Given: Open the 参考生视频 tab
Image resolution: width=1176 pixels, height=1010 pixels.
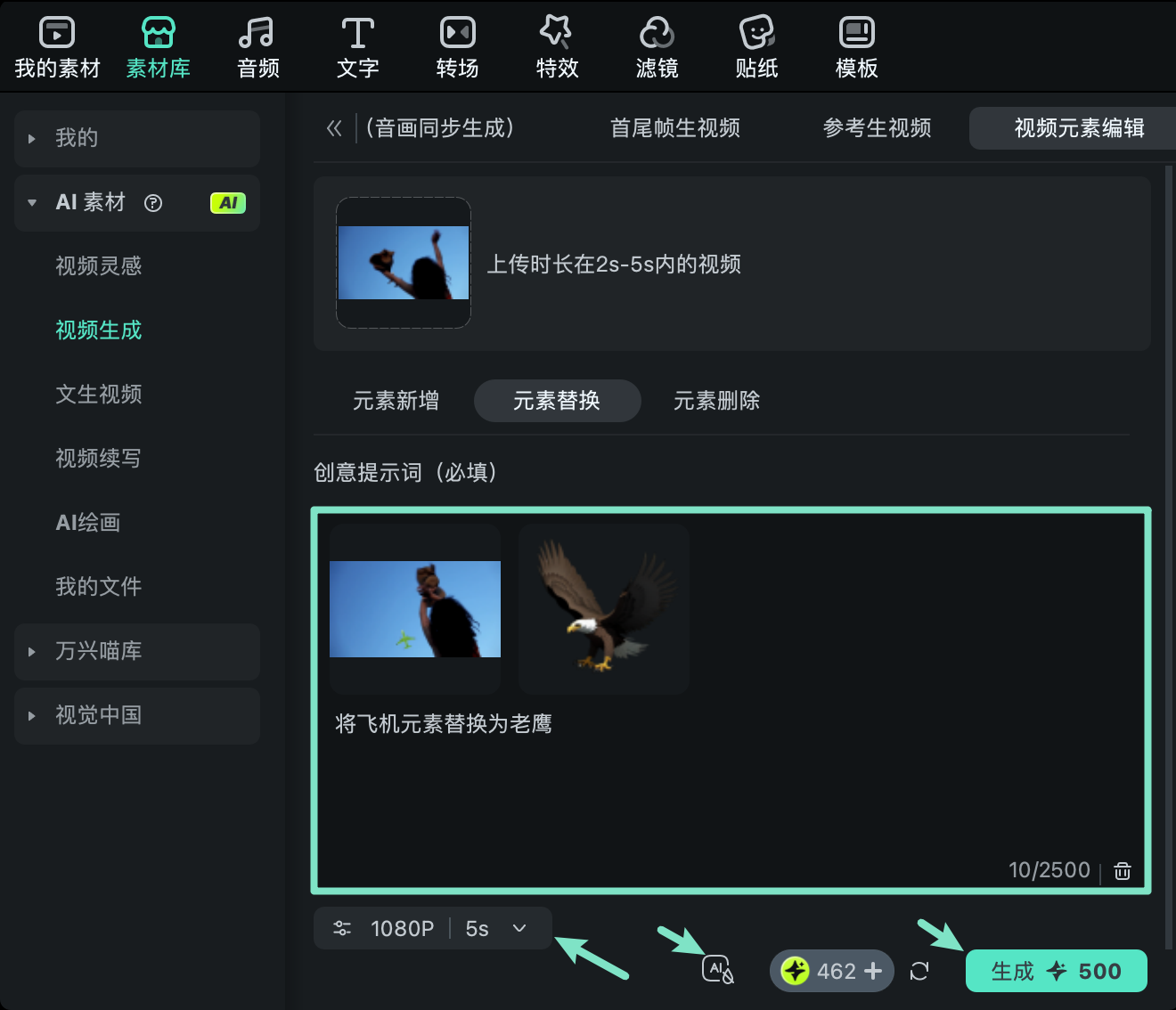Looking at the screenshot, I should pyautogui.click(x=877, y=128).
